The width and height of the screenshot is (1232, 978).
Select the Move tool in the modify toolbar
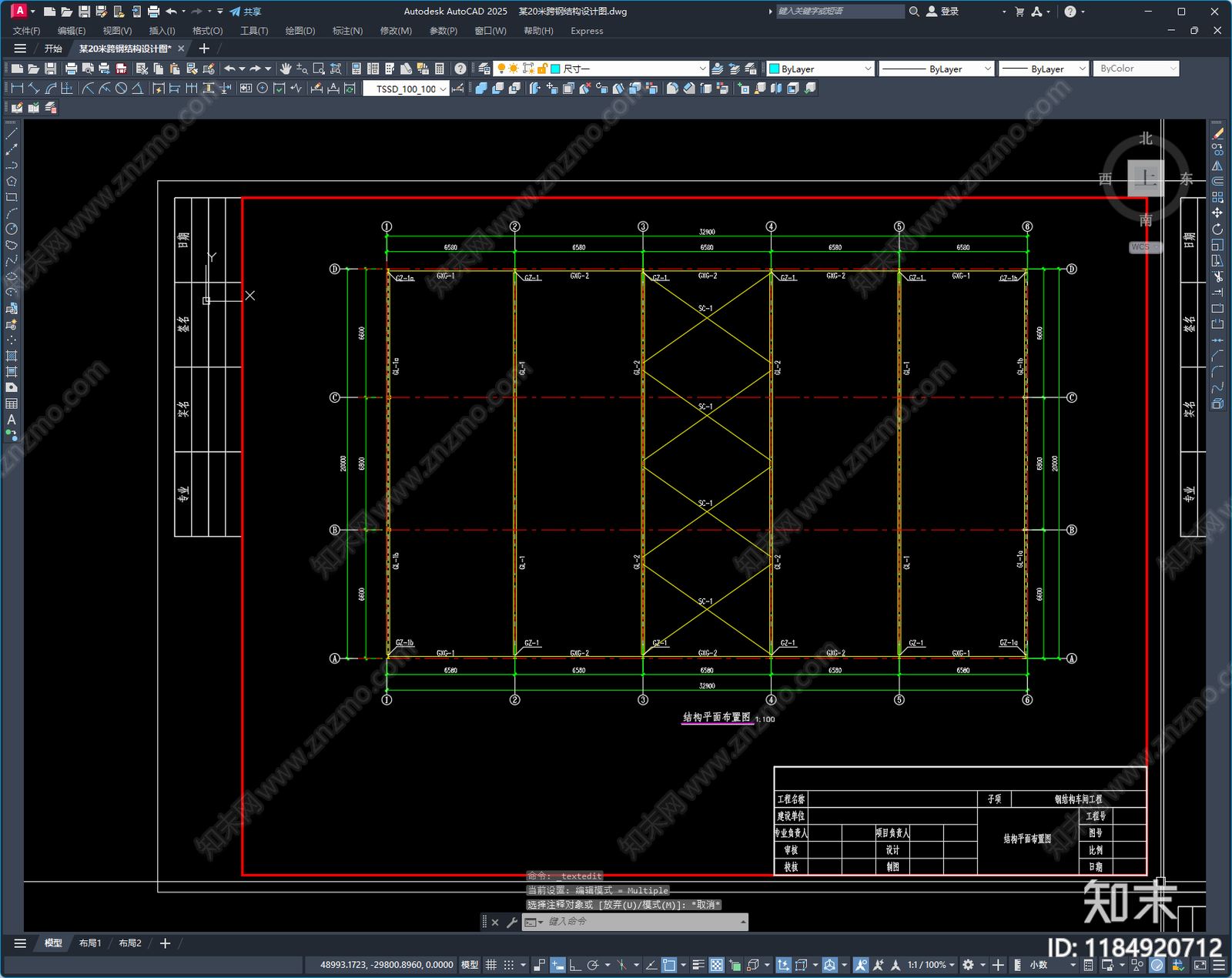pyautogui.click(x=1217, y=213)
